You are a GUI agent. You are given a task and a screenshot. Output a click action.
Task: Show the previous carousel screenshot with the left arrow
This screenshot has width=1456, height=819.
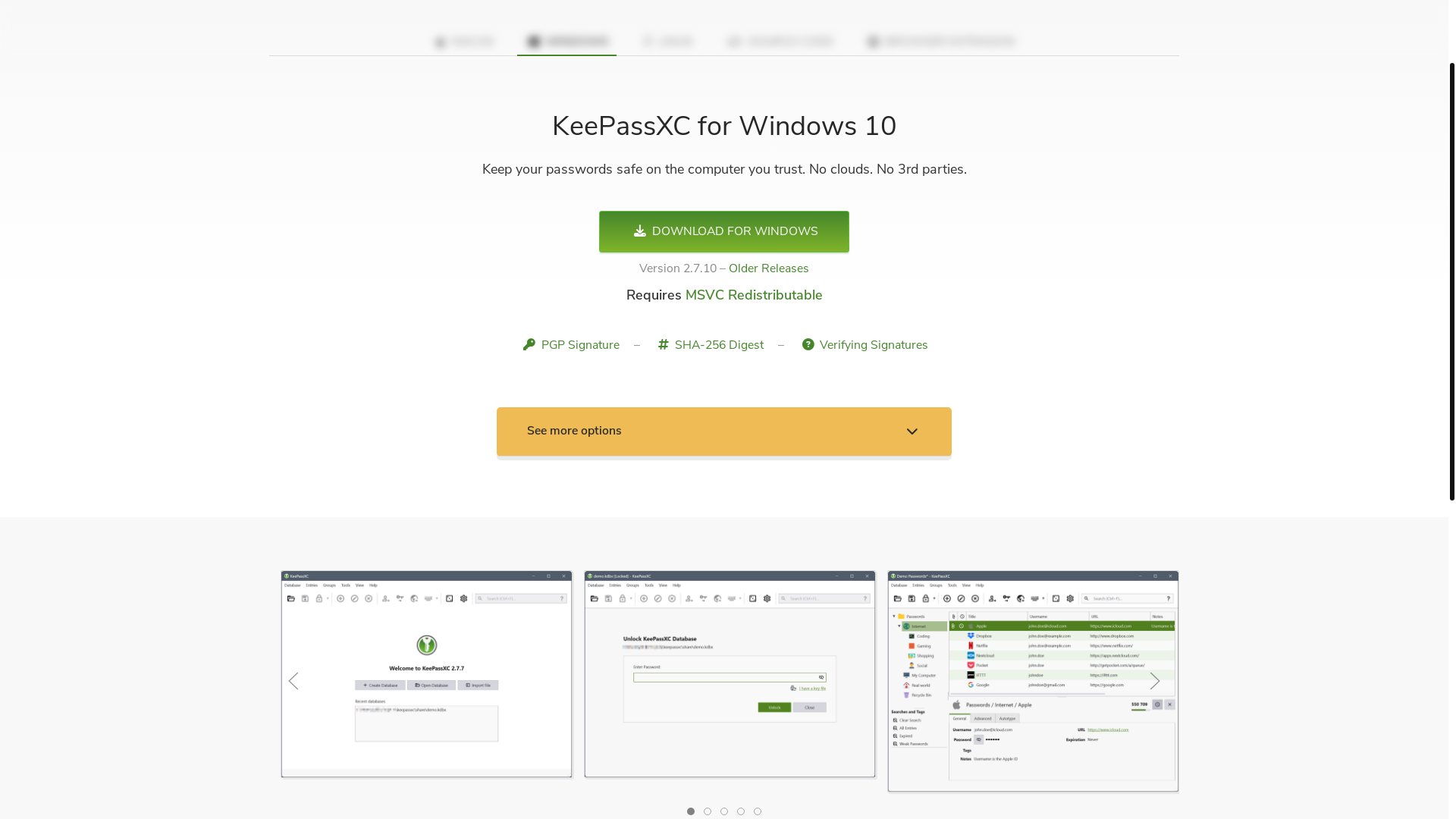(293, 681)
